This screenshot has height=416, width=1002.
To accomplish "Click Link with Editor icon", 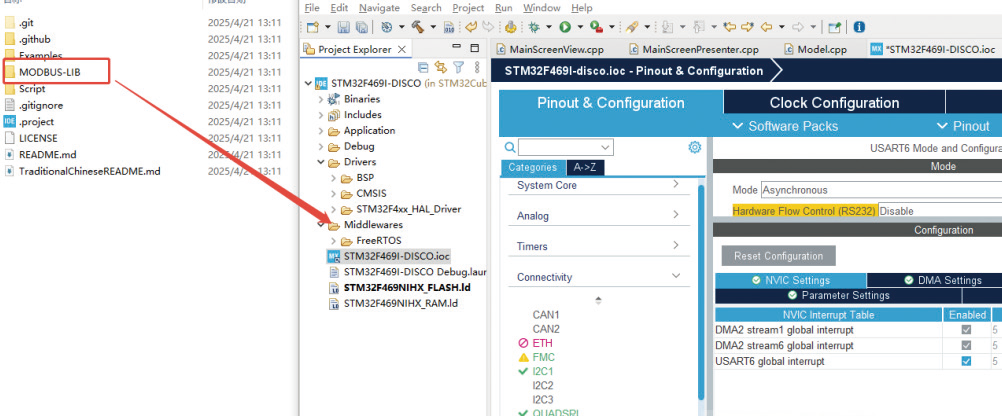I will [x=440, y=67].
